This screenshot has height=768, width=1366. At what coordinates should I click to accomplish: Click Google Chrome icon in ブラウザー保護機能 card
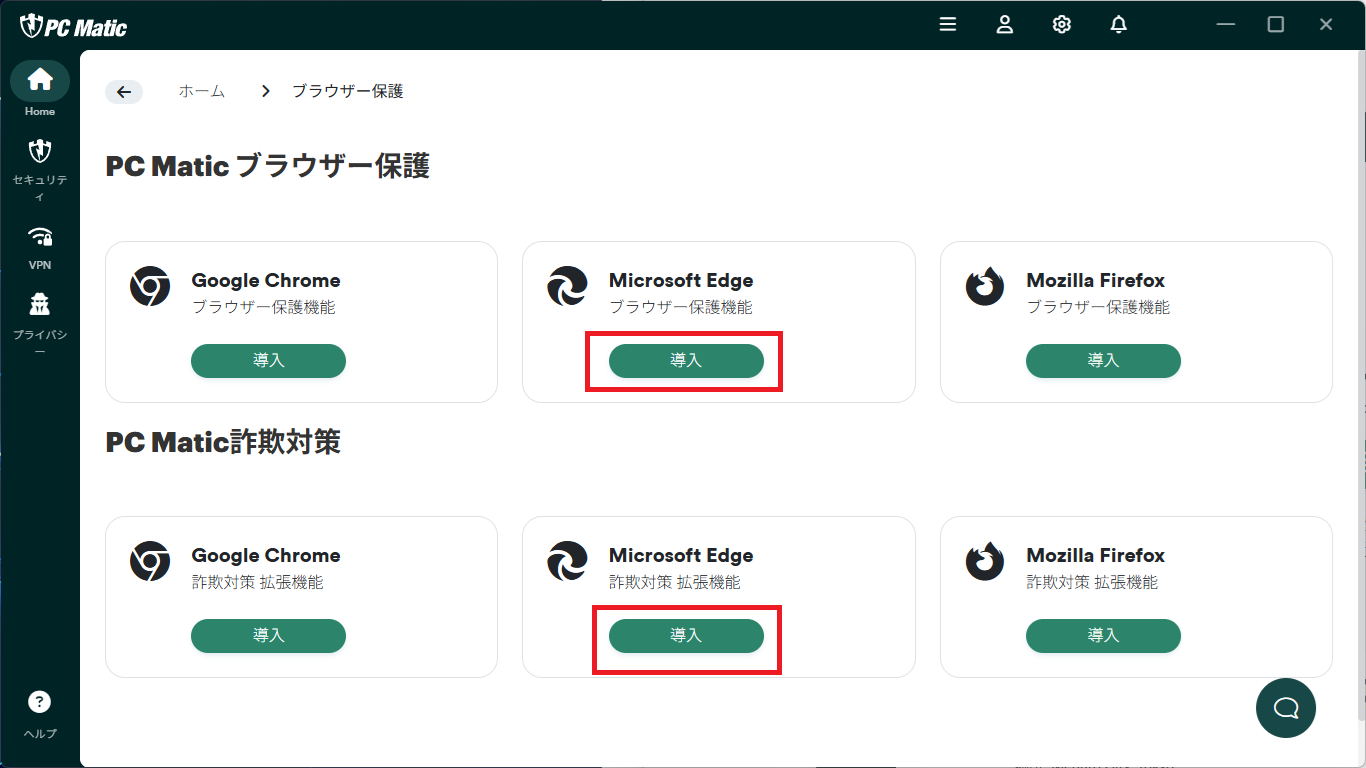pos(150,287)
